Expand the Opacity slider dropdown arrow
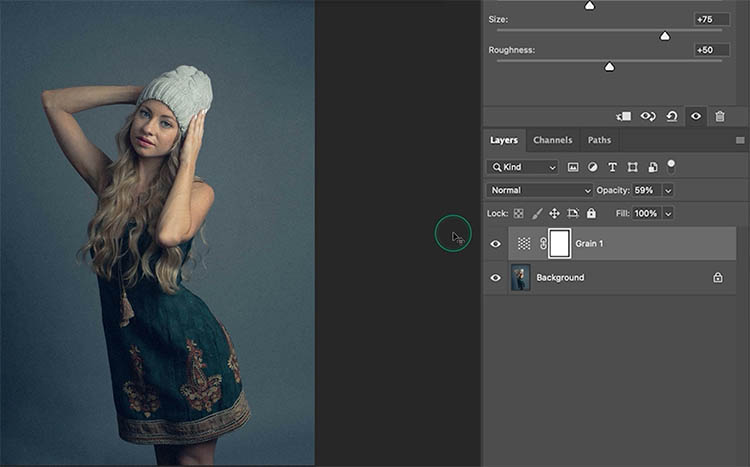 (668, 190)
